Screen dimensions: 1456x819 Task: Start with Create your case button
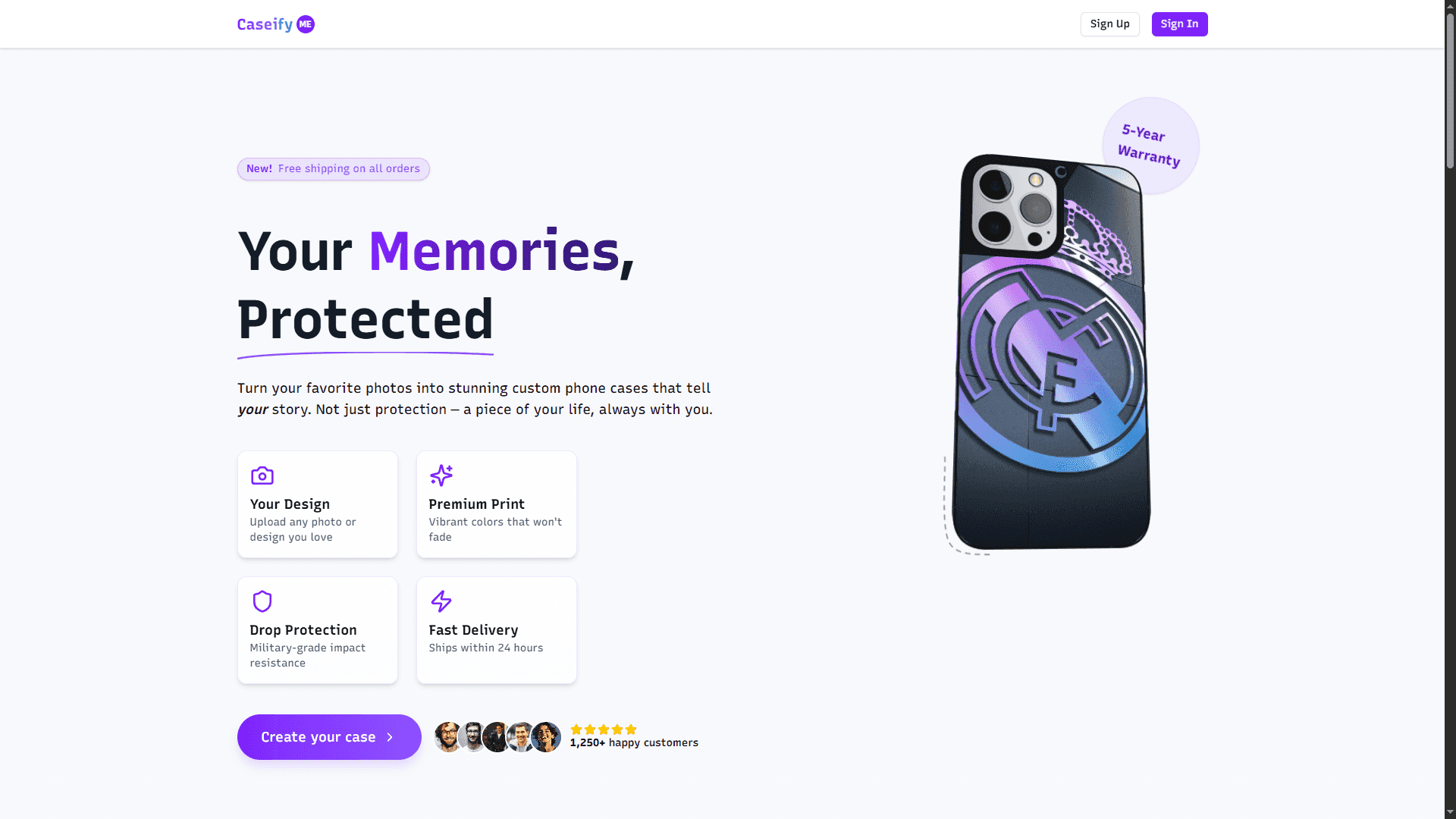[x=329, y=737]
